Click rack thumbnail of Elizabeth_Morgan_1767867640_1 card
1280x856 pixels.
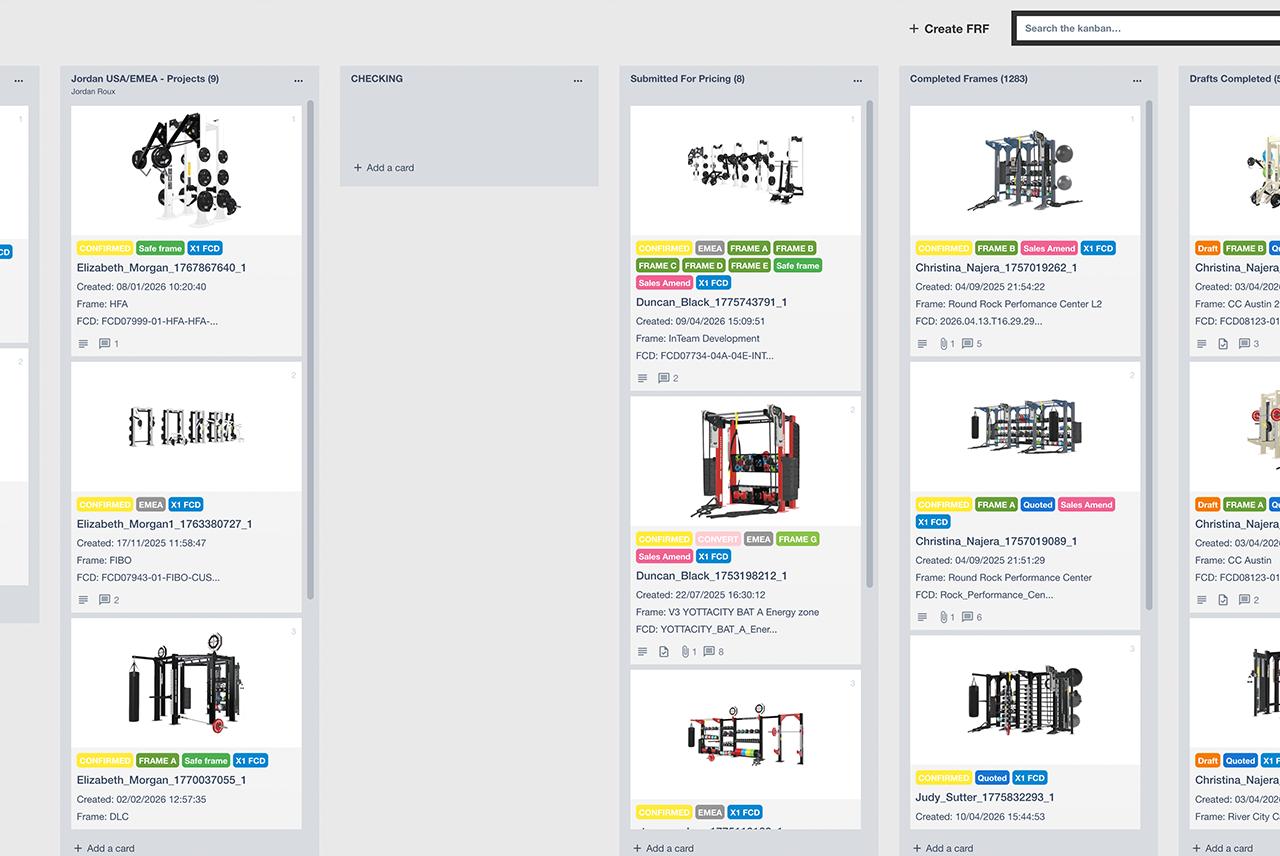186,171
